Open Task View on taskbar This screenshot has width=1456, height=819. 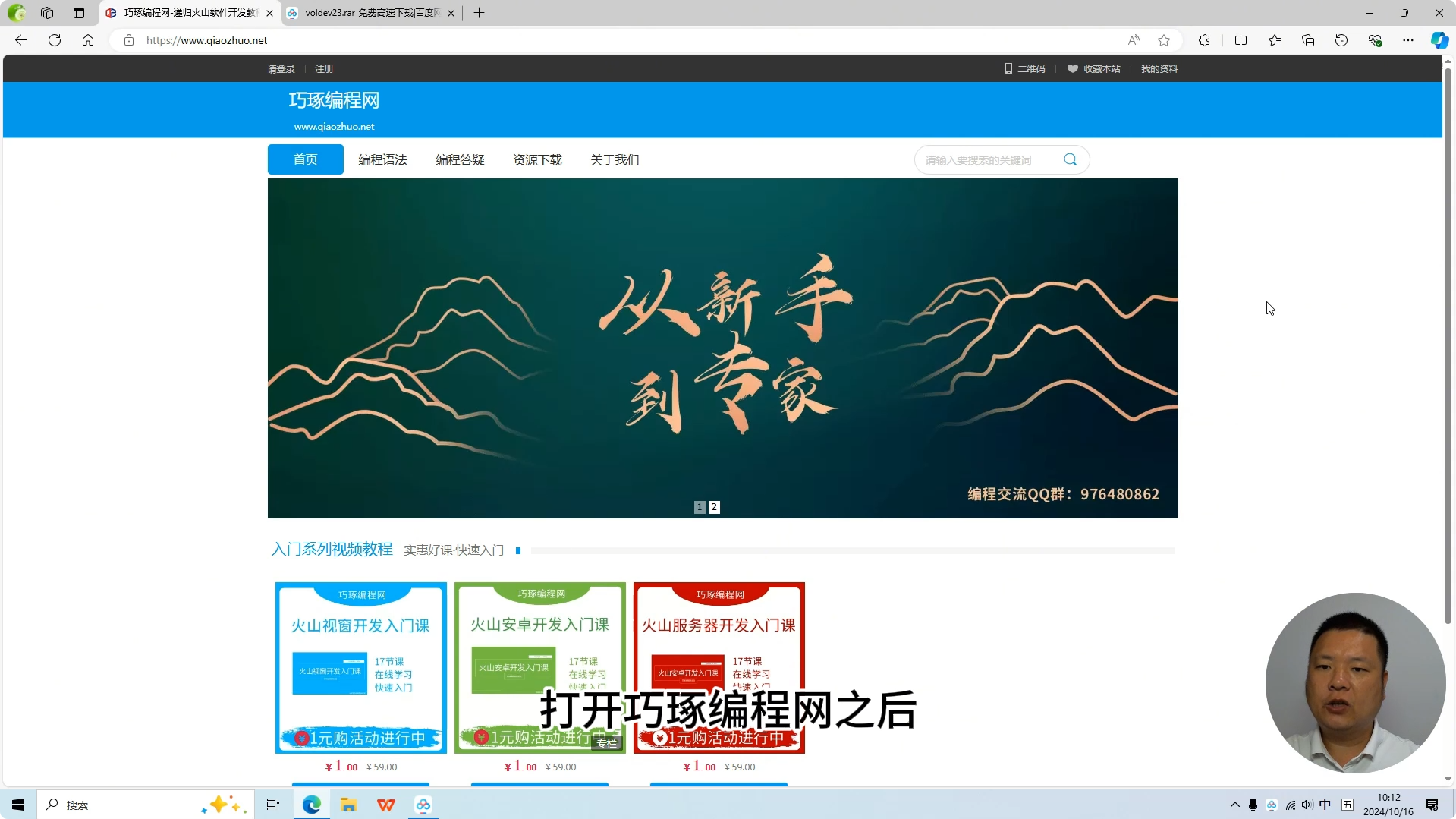click(x=273, y=805)
